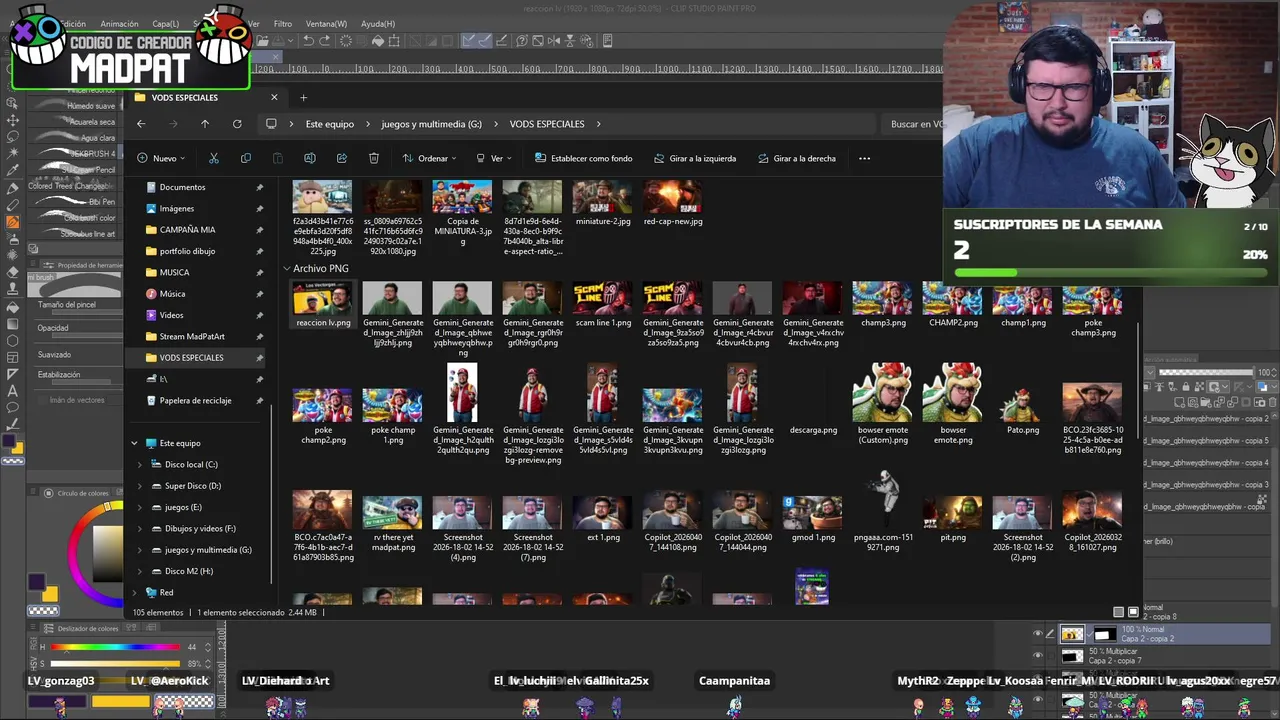Click juegos y multimedia (G:) breadcrumb
This screenshot has height=720, width=1280.
coord(431,124)
